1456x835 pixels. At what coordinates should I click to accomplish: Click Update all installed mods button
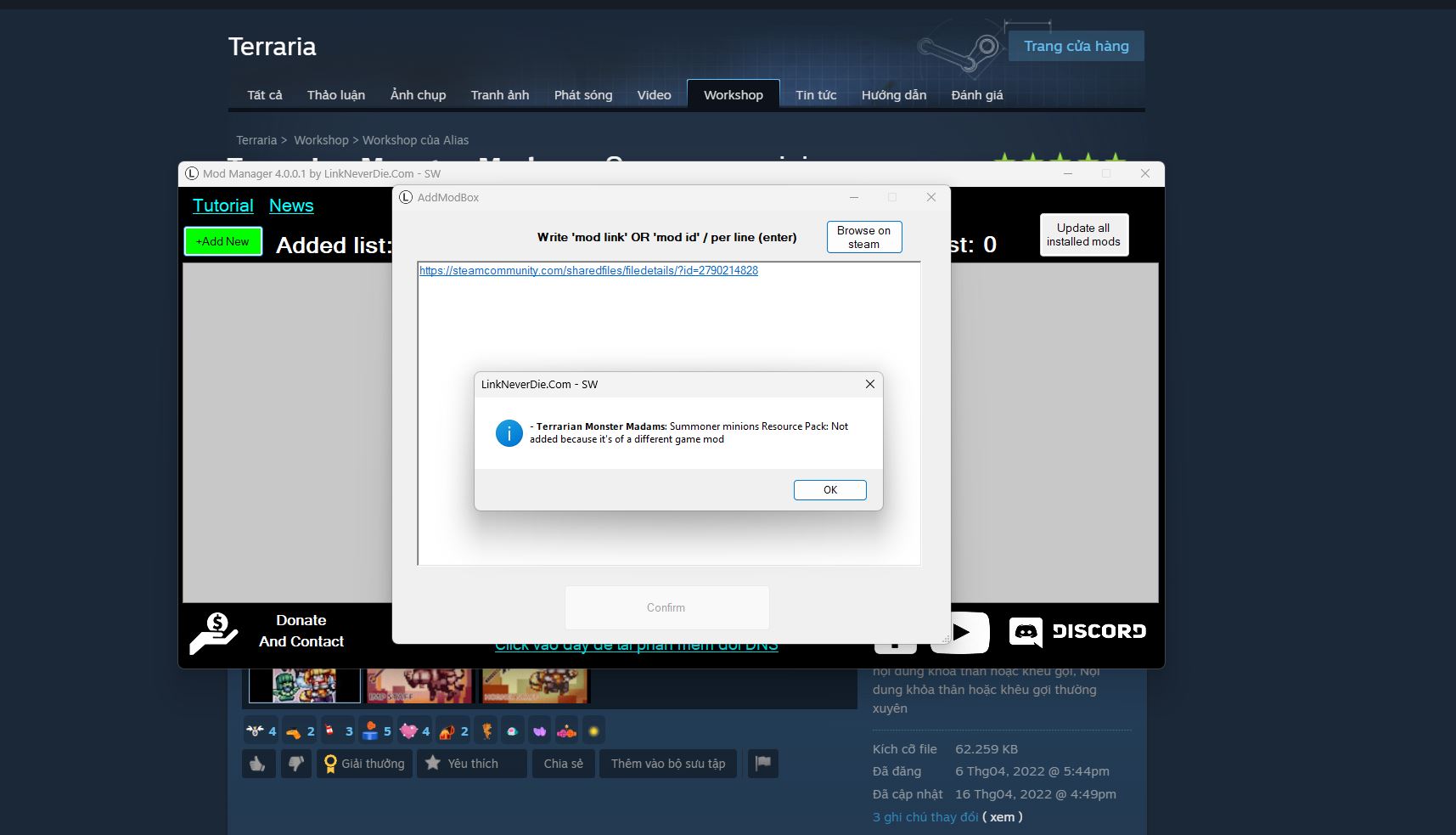pos(1083,234)
